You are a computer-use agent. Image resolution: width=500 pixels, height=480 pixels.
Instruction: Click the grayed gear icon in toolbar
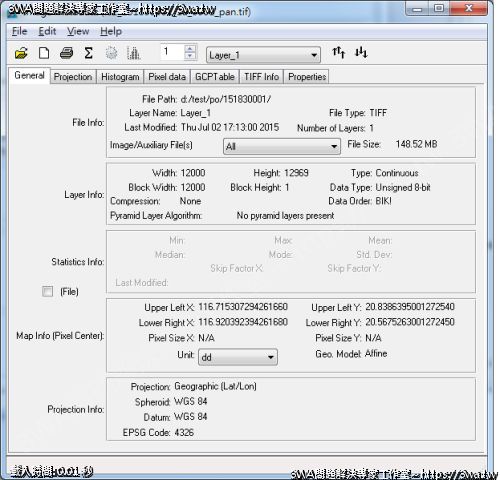click(111, 53)
